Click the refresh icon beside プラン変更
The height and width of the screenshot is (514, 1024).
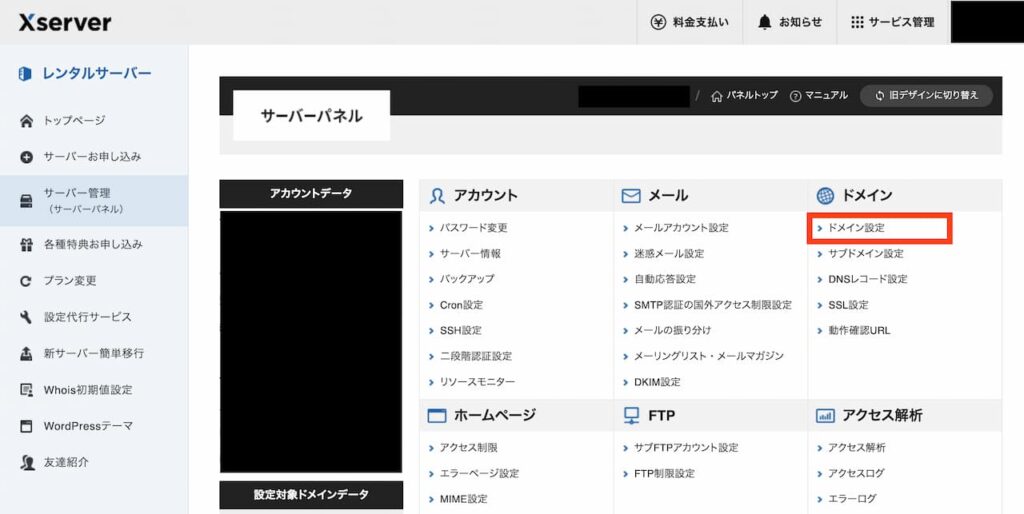(27, 281)
